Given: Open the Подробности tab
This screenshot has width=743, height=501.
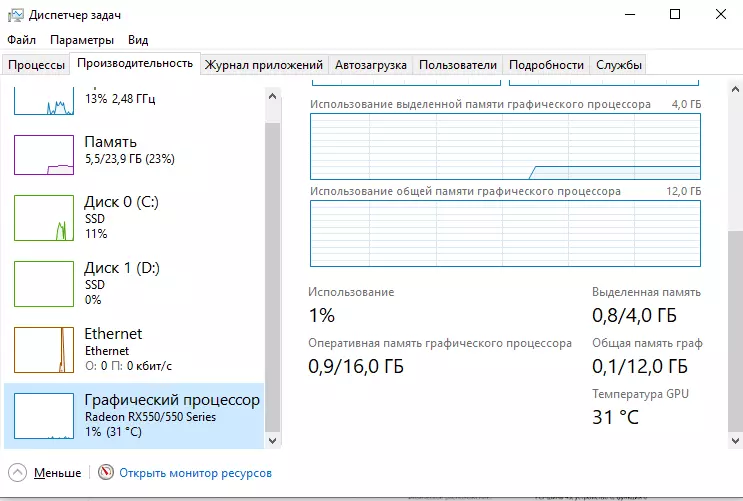Looking at the screenshot, I should point(546,65).
